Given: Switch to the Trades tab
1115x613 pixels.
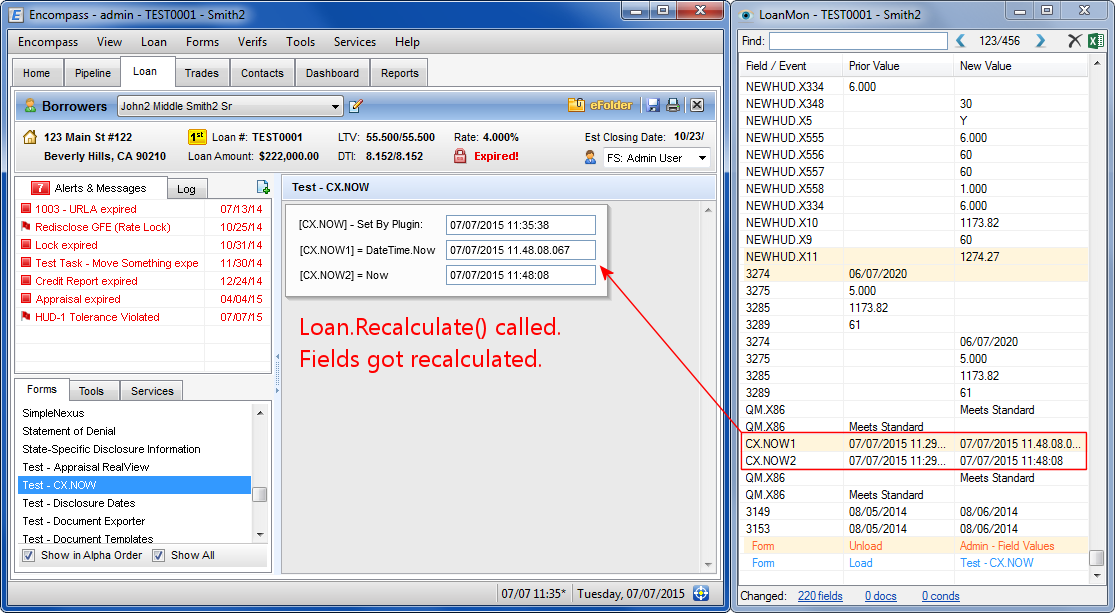Looking at the screenshot, I should [x=202, y=73].
